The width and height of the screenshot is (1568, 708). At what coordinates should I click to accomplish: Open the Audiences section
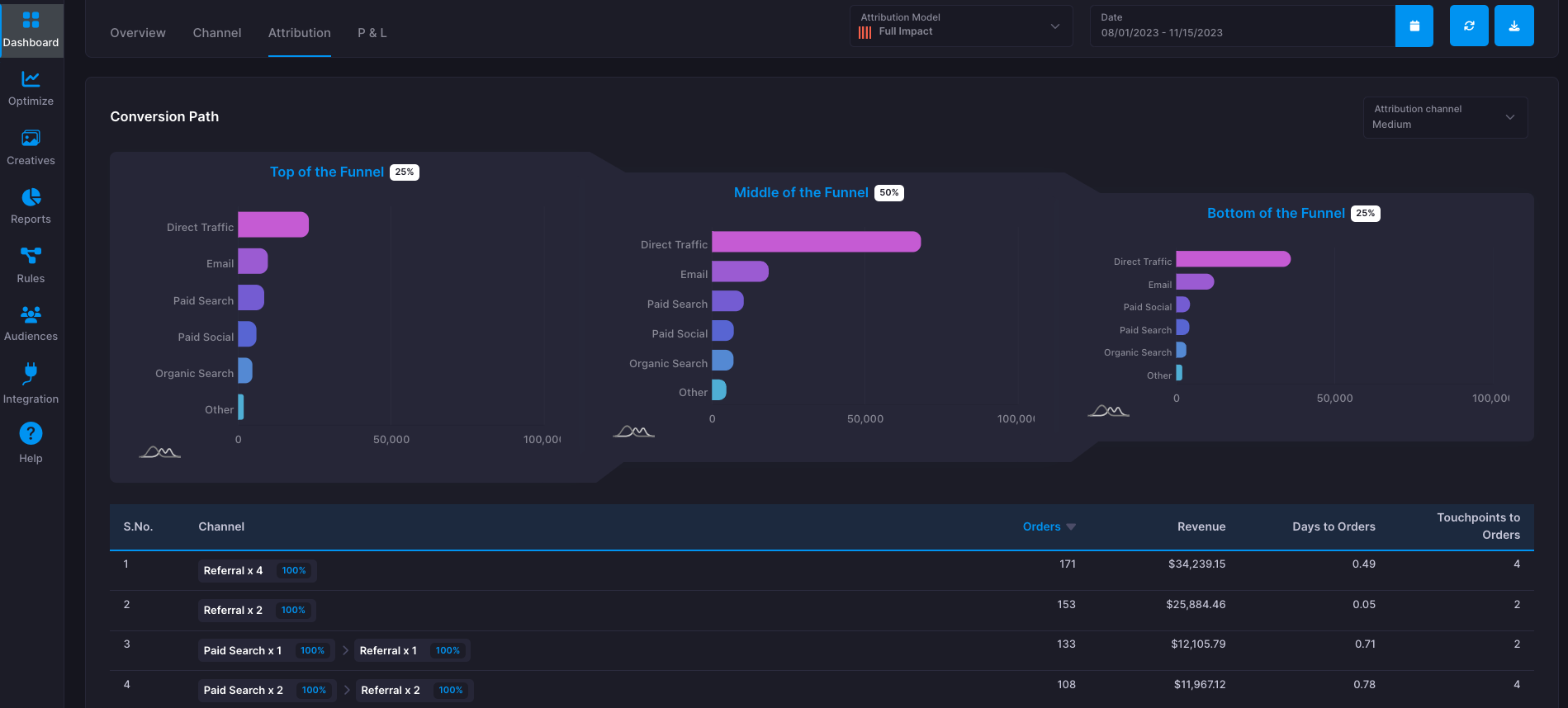(31, 323)
